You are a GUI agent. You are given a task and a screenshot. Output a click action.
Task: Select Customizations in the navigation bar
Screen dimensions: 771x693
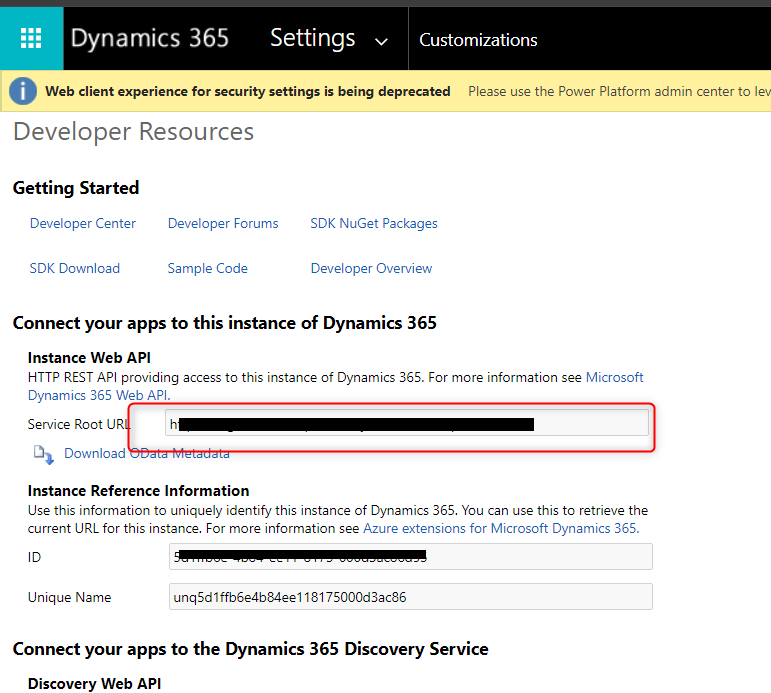(x=478, y=40)
